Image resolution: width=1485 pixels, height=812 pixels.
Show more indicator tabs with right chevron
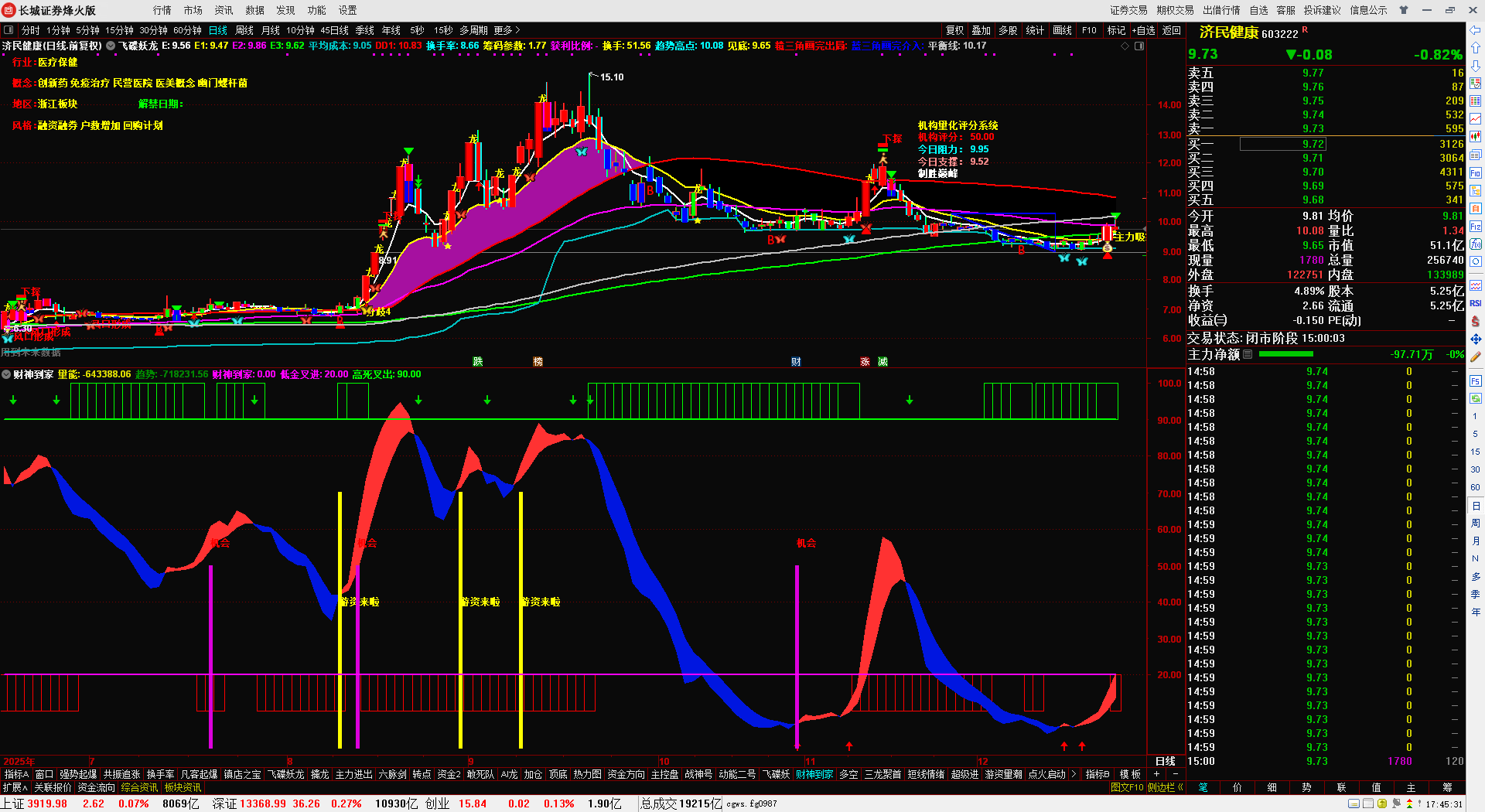point(1074,774)
